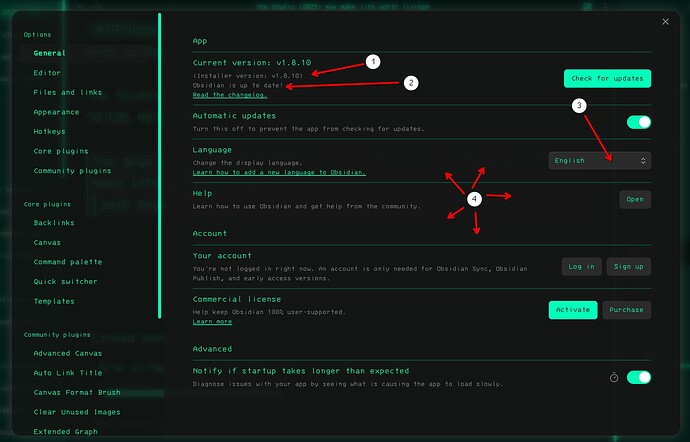Open Quick switcher plugin settings
This screenshot has height=442, width=690.
65,281
